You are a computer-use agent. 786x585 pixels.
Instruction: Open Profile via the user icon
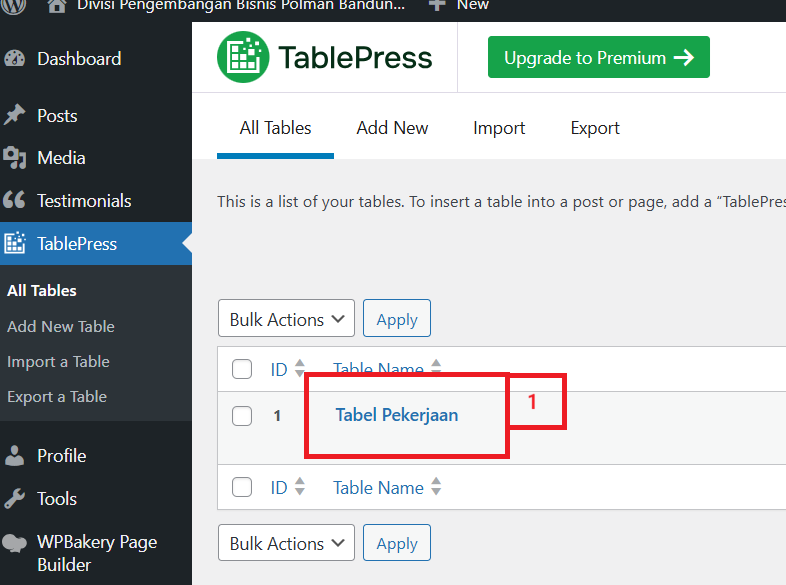(x=14, y=456)
